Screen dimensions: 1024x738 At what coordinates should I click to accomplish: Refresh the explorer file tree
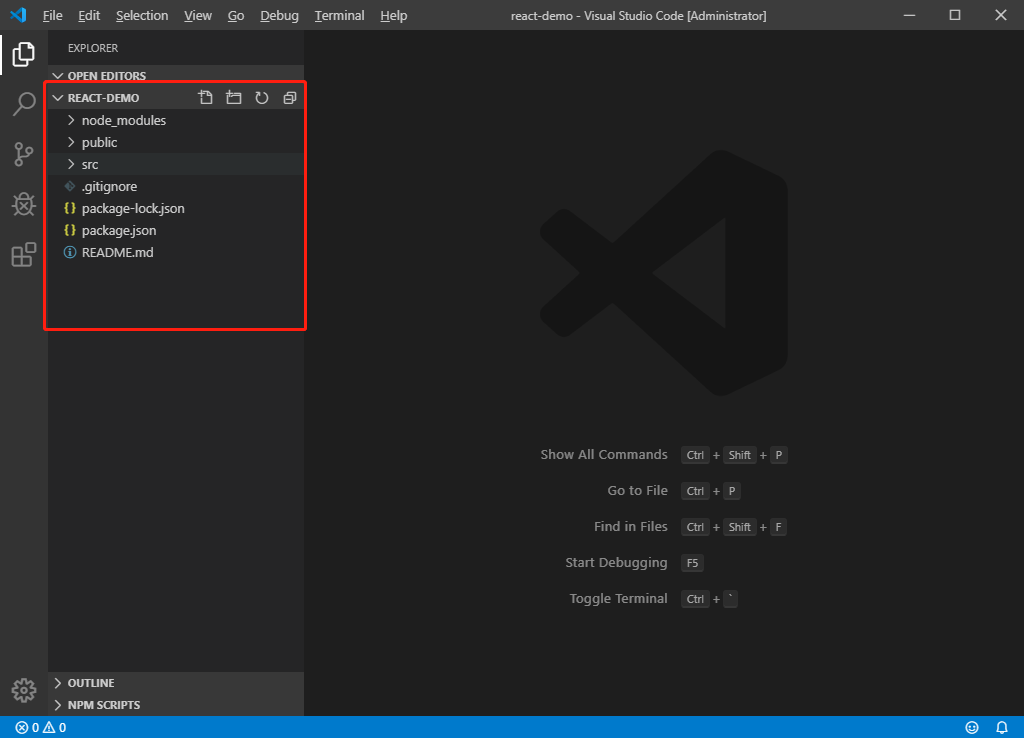tap(261, 97)
